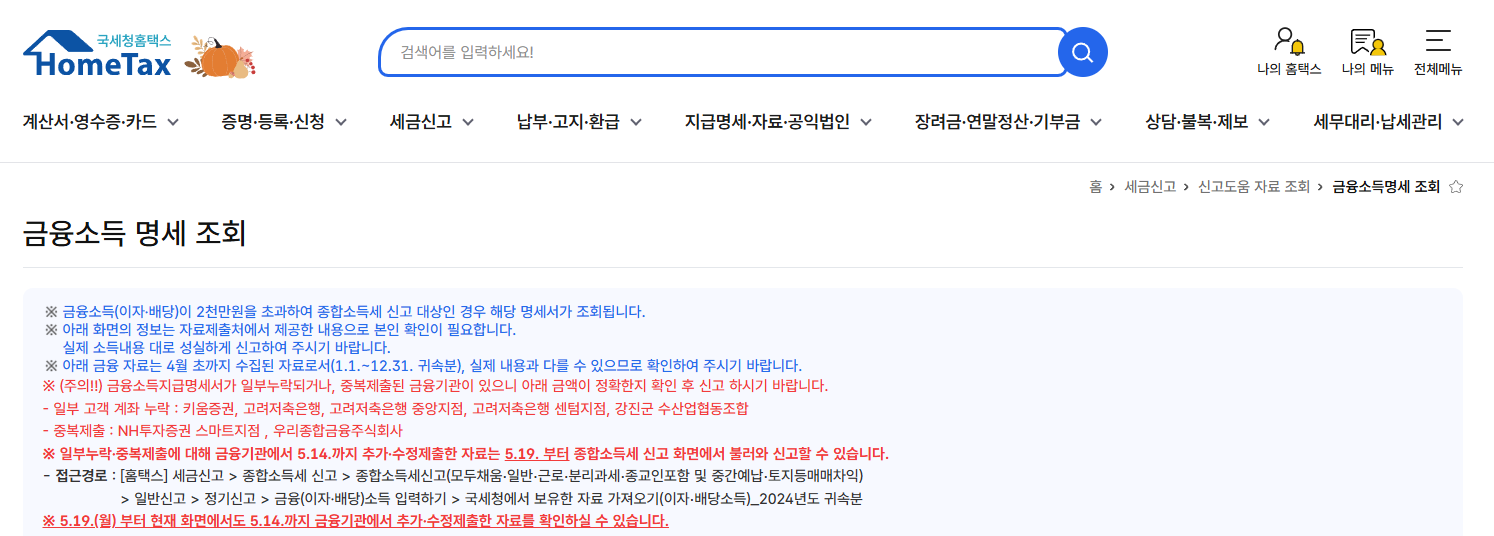This screenshot has height=536, width=1494.
Task: Click the 실제 소득내용 대로 성실하게 line
Action: (x=226, y=347)
